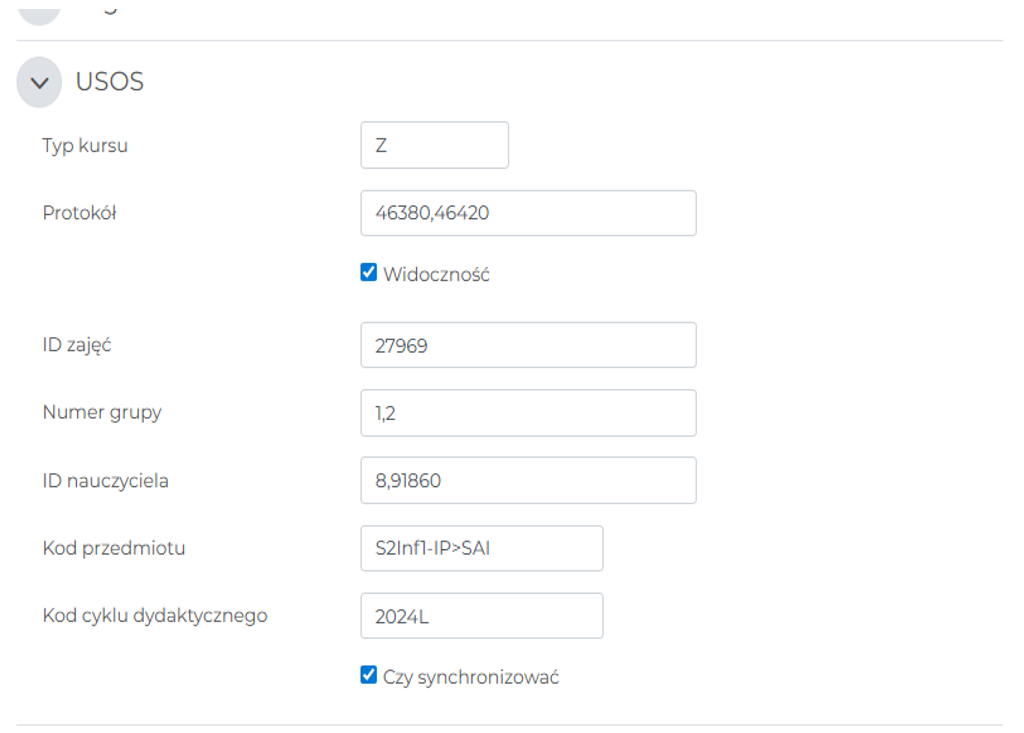Select the ID zajęć input box
1024x733 pixels.
tap(528, 345)
